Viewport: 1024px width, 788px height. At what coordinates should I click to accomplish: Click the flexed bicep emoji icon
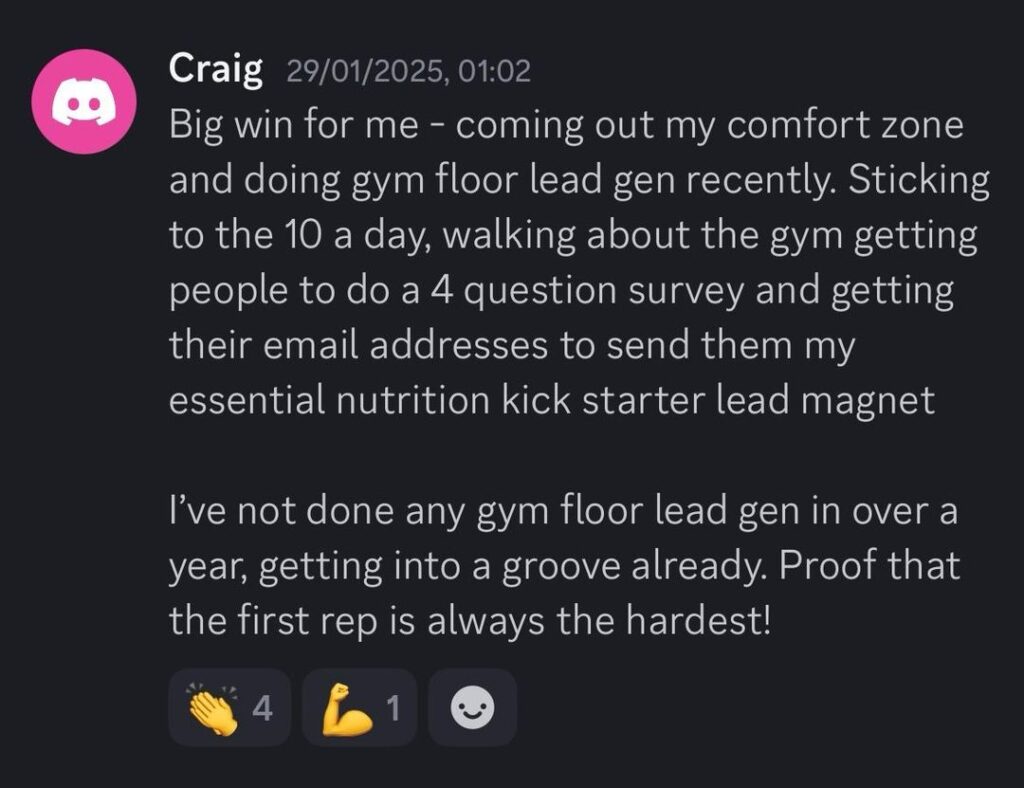tap(345, 708)
